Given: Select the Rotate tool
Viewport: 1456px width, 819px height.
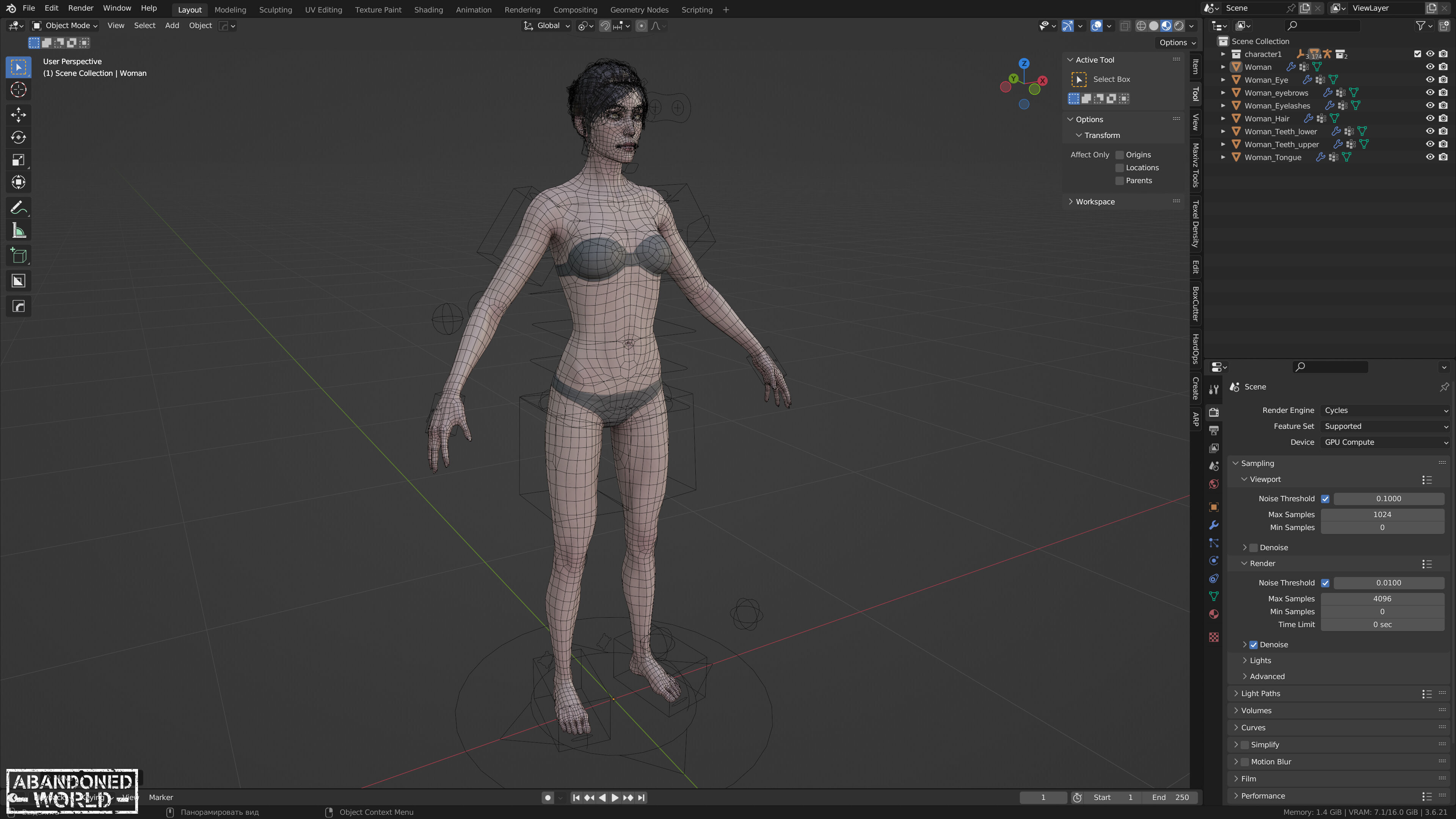Looking at the screenshot, I should [x=18, y=137].
